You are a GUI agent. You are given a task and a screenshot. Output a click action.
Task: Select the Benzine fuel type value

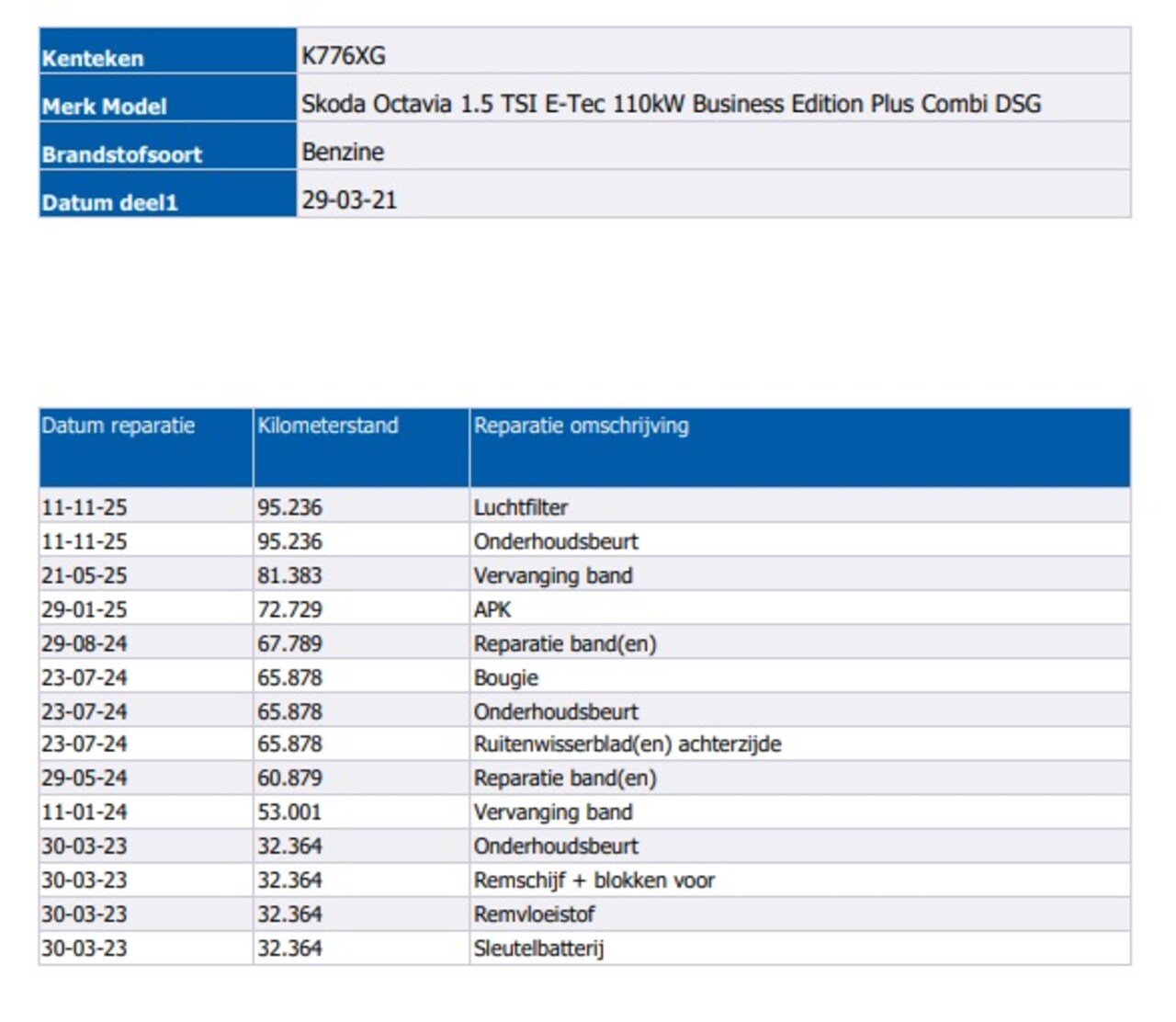coord(343,152)
